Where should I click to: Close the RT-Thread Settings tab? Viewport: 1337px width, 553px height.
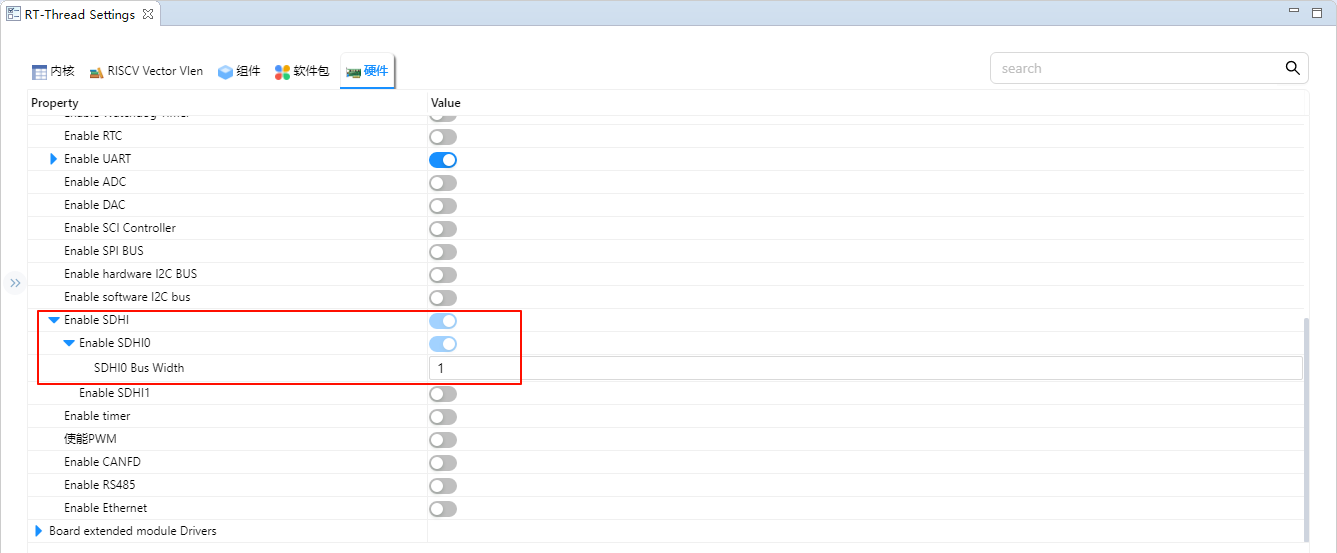(147, 14)
